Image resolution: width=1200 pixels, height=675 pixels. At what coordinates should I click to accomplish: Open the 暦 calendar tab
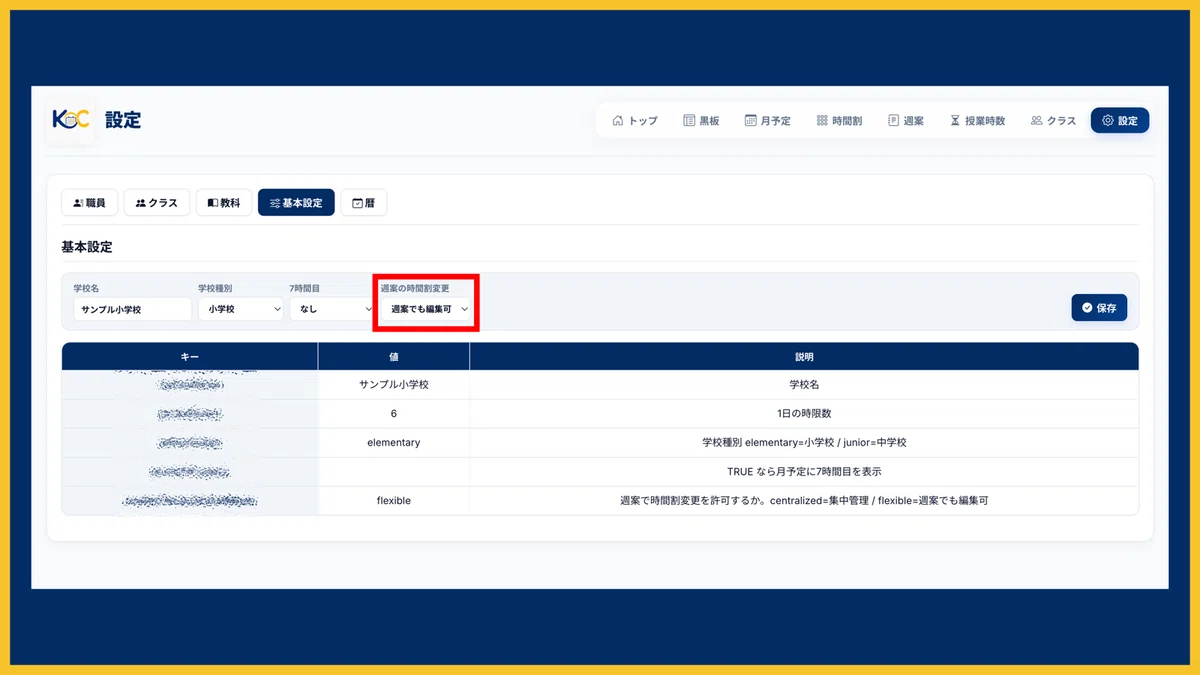click(364, 202)
